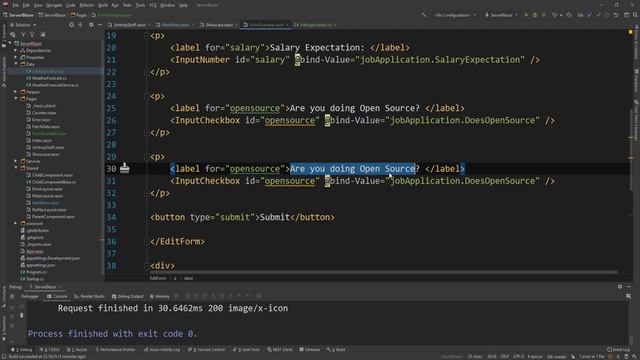Toggle code fold on line 19

pos(147,36)
